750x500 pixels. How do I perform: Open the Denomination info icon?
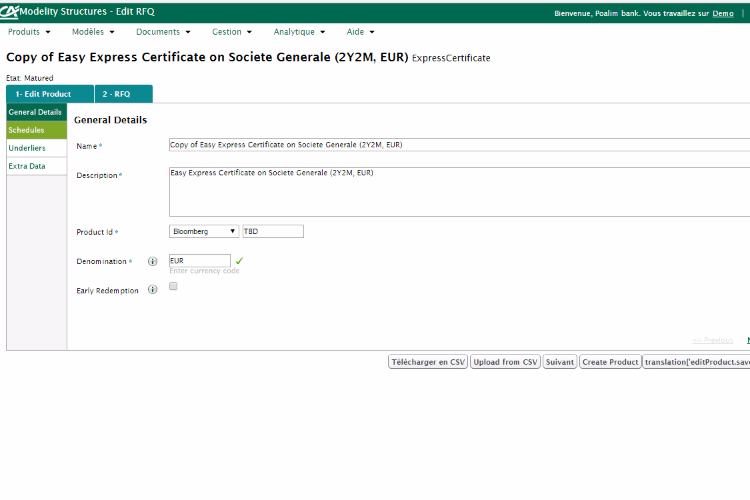coord(153,261)
